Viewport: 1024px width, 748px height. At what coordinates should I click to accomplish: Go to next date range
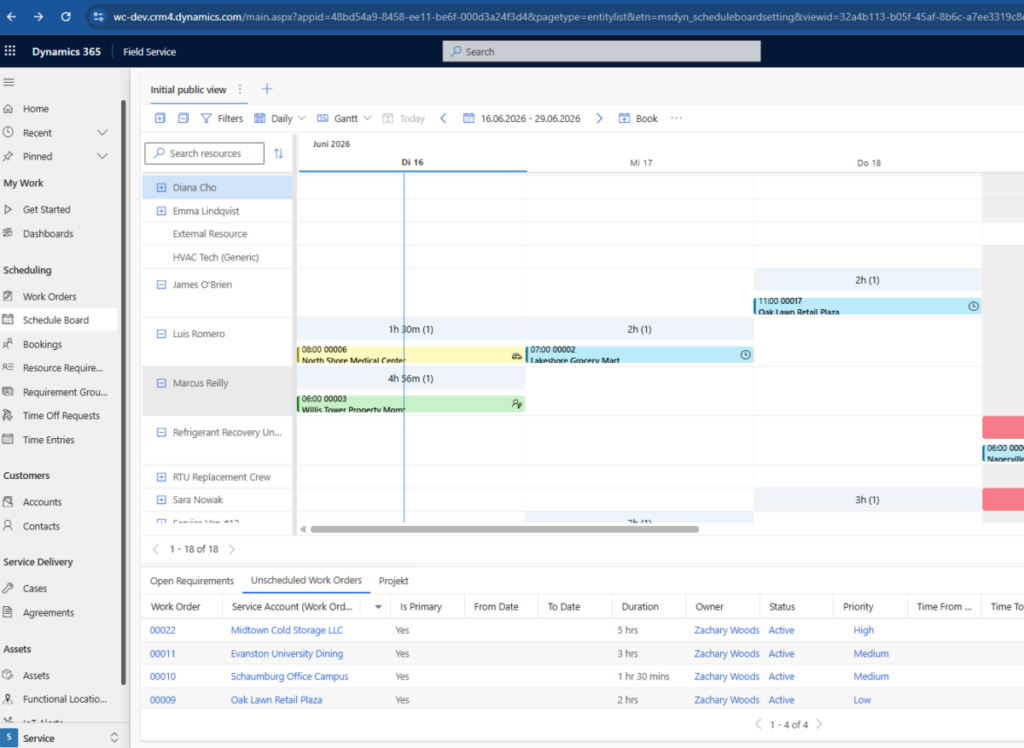pyautogui.click(x=599, y=118)
